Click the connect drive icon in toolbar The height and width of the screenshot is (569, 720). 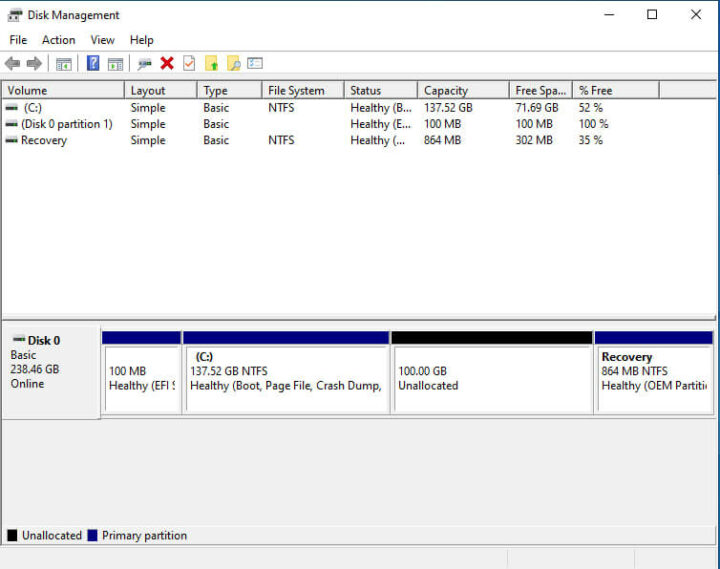(145, 64)
